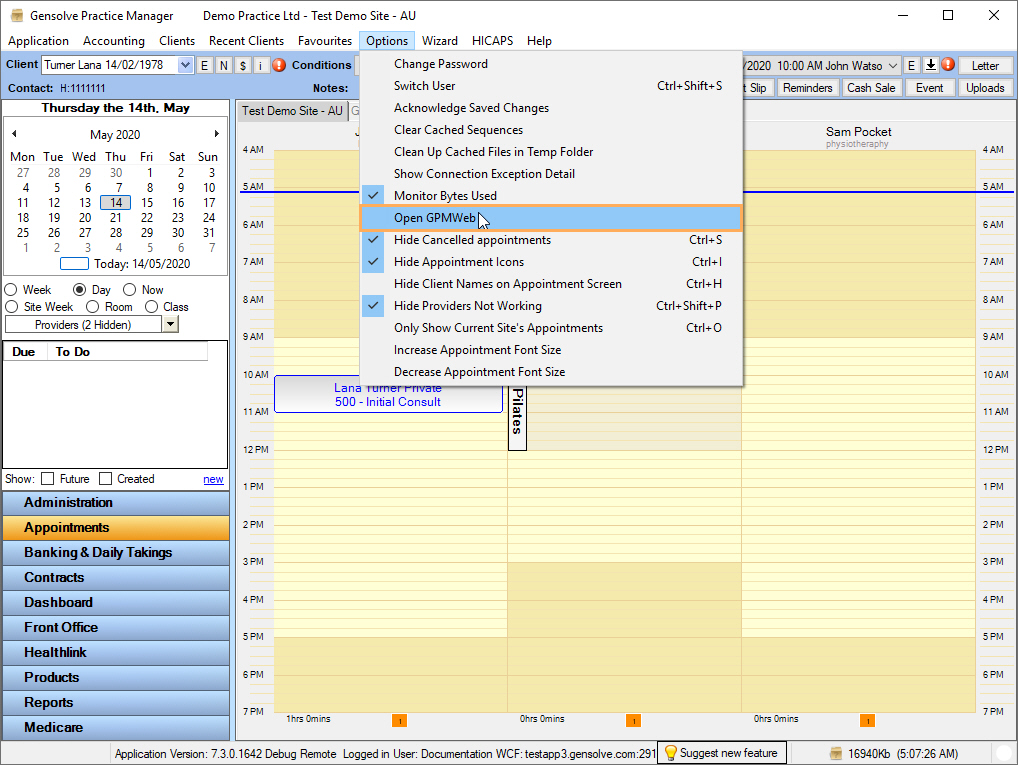This screenshot has height=765, width=1018.
Task: Click the N icon next to client name
Action: (224, 65)
